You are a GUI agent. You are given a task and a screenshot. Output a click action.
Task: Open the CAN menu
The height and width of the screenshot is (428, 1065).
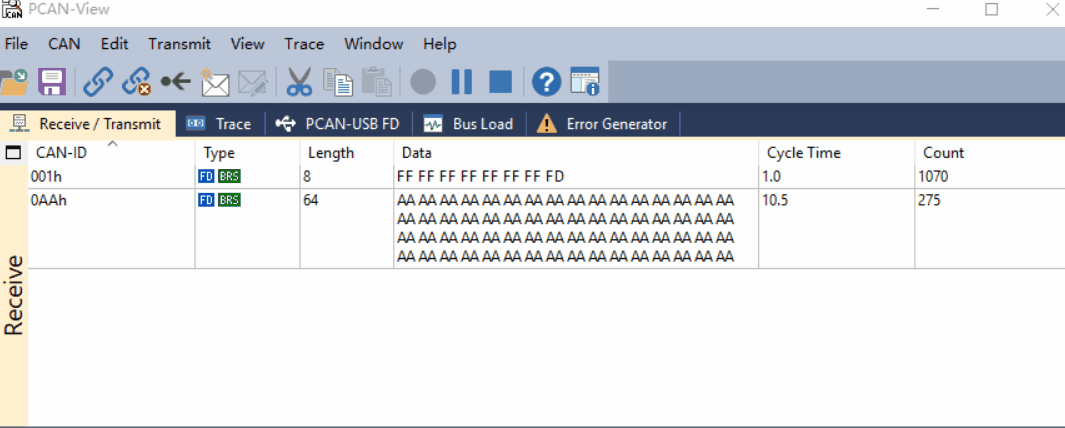(x=64, y=44)
